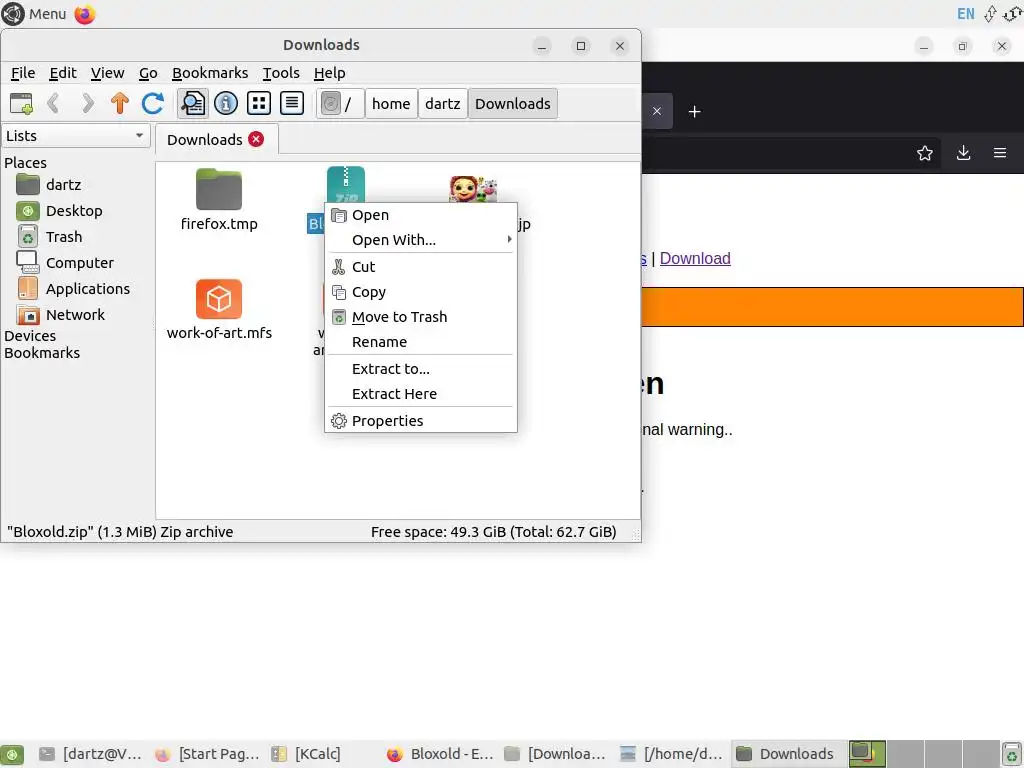This screenshot has height=768, width=1024.
Task: Switch to the [/home/d... taskbar item
Action: coord(671,754)
